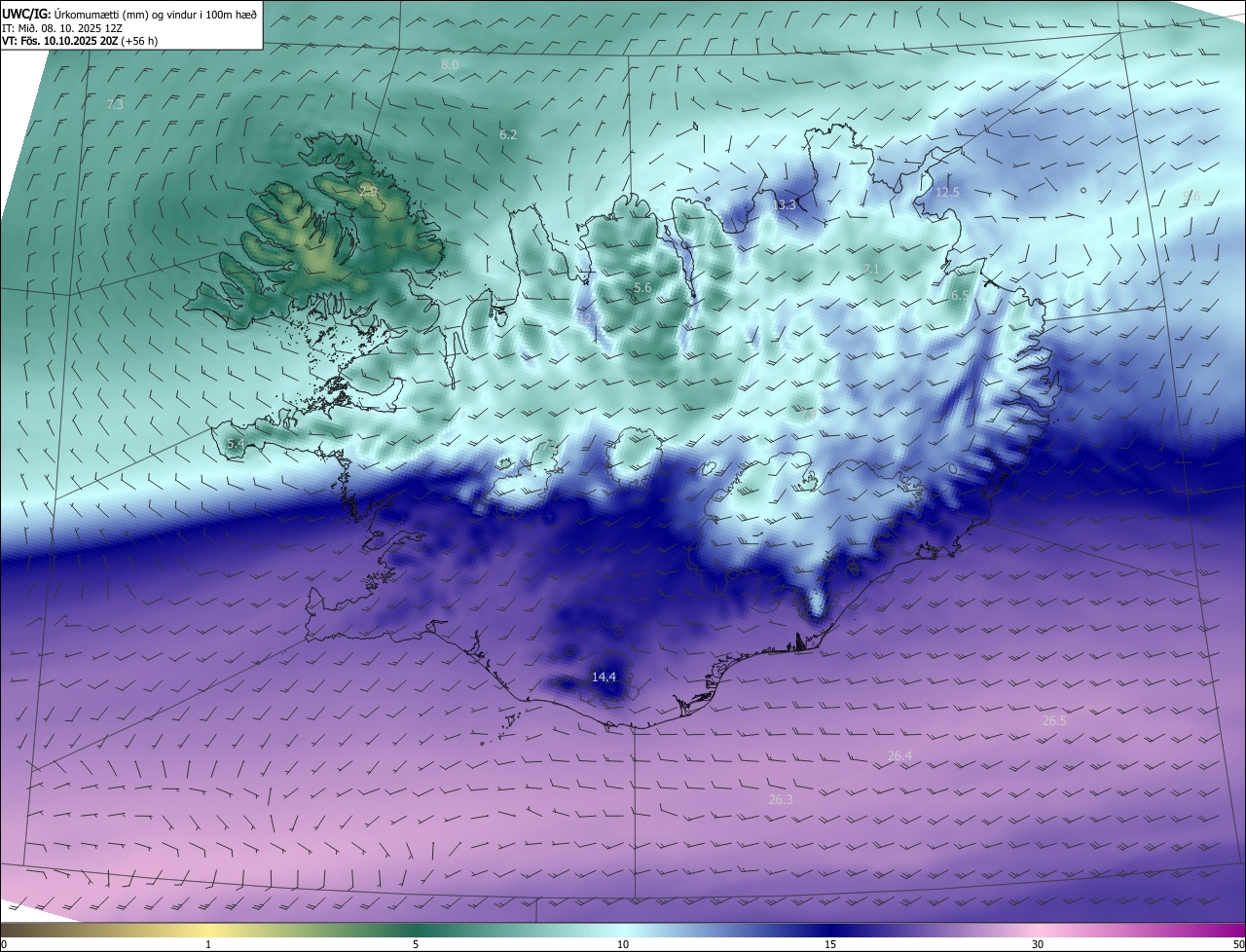This screenshot has height=952, width=1246.
Task: Click the 7.3 value in the northwest ocean
Action: (115, 103)
